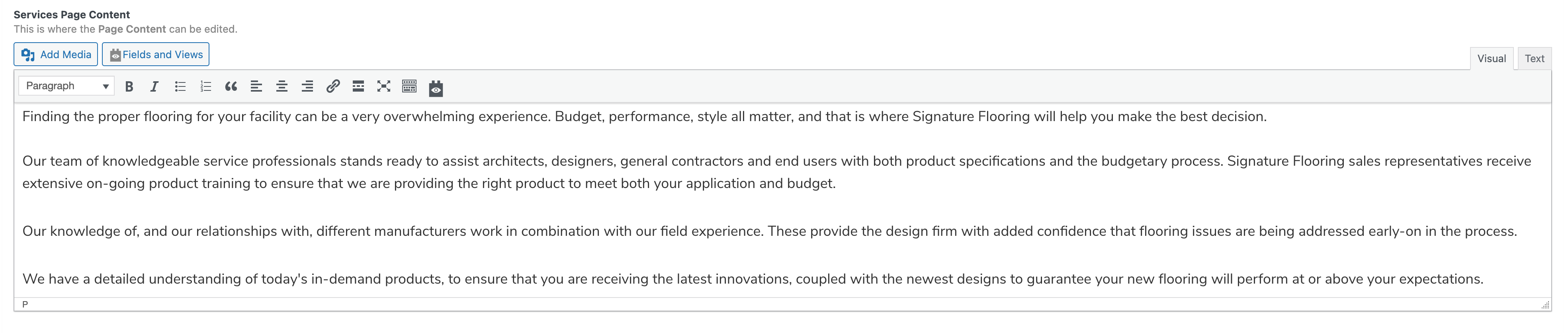The height and width of the screenshot is (333, 1568).
Task: Toggle the extra toolbar row
Action: (410, 86)
